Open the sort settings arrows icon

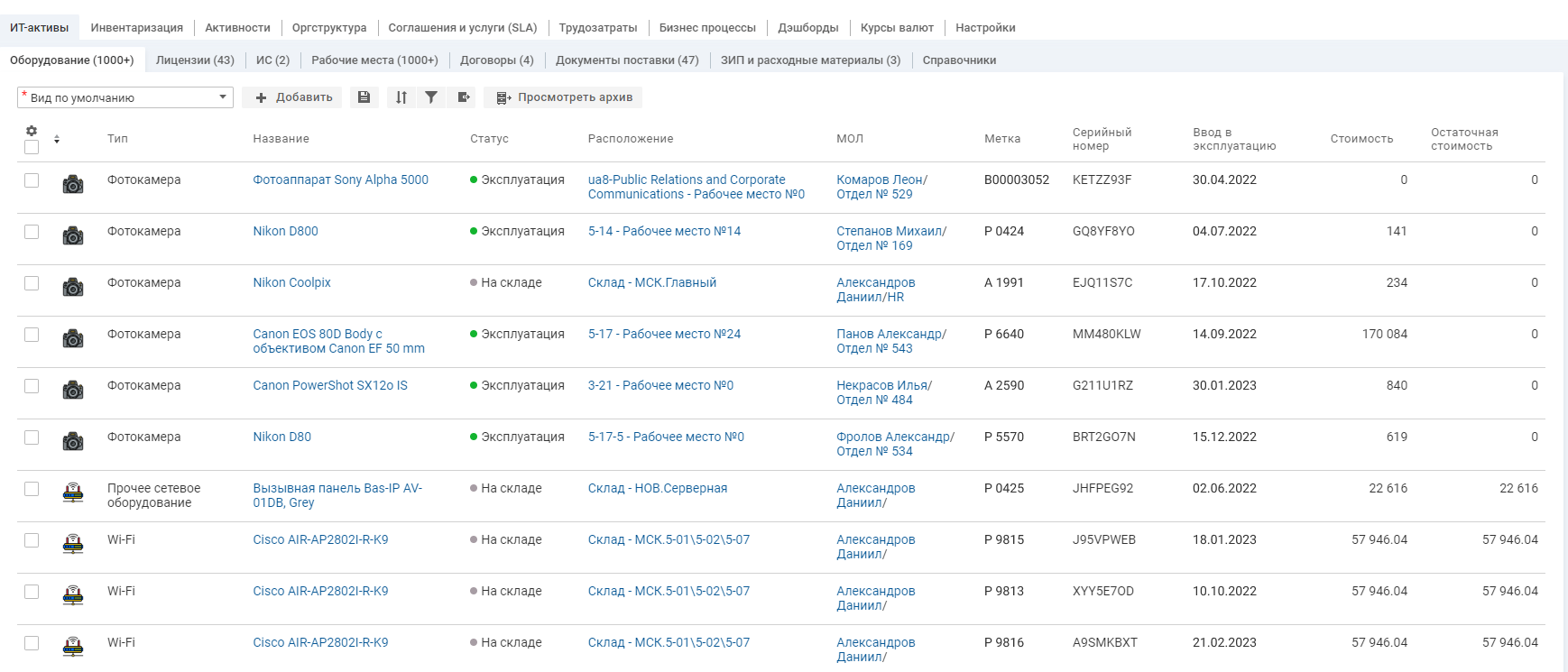click(x=401, y=97)
